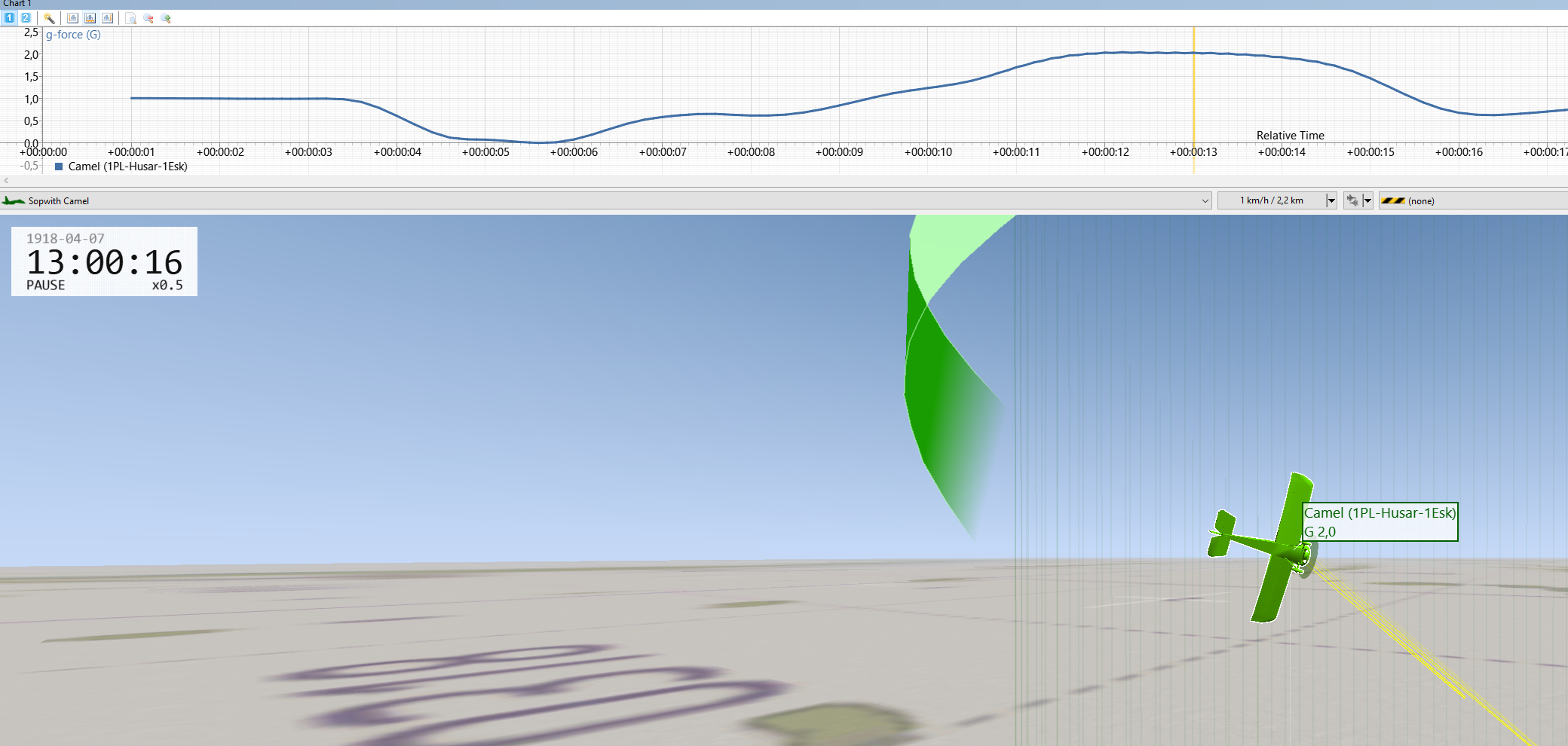Screen dimensions: 1568x746
Task: Click the left-axis chart icon
Action: pyautogui.click(x=73, y=18)
